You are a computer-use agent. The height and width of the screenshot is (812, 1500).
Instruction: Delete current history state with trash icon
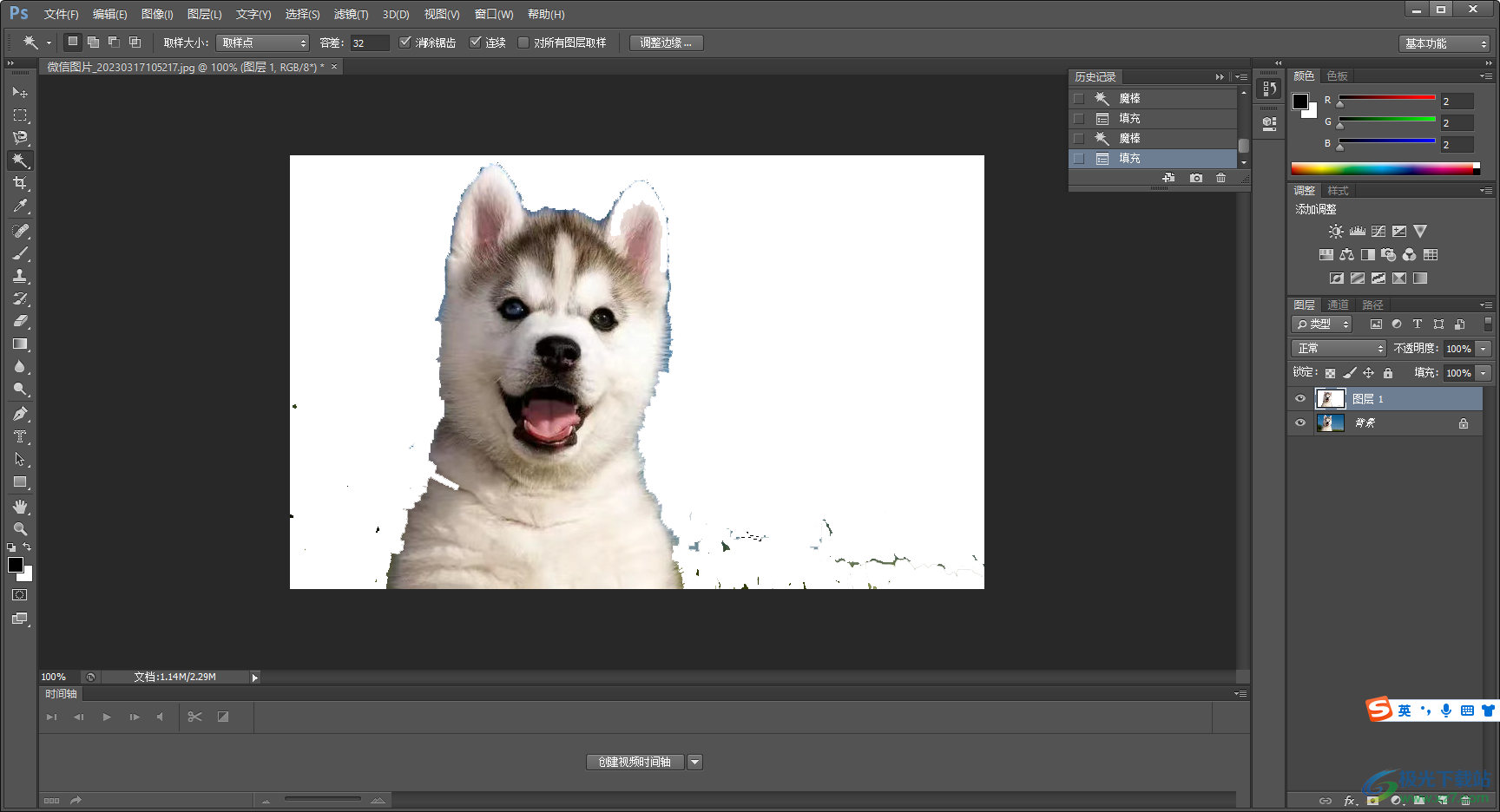(1221, 178)
